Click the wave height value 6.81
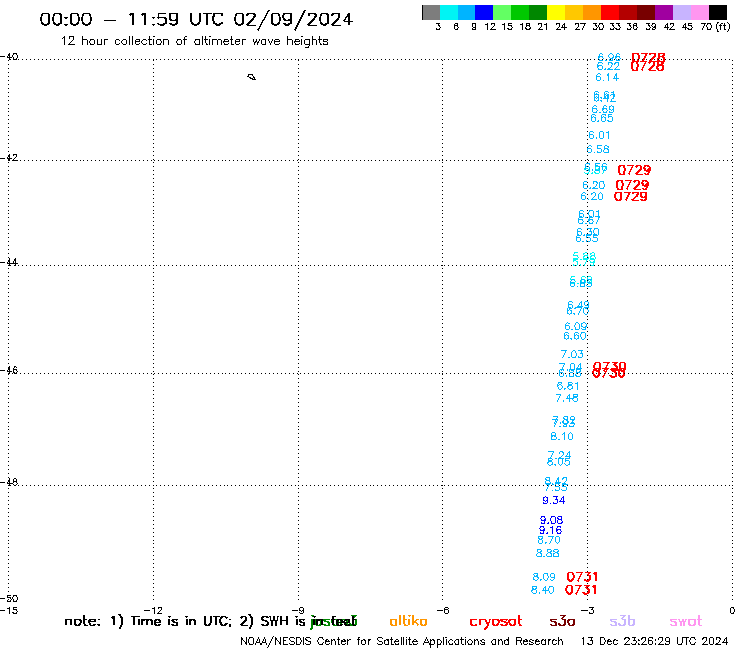 [568, 386]
